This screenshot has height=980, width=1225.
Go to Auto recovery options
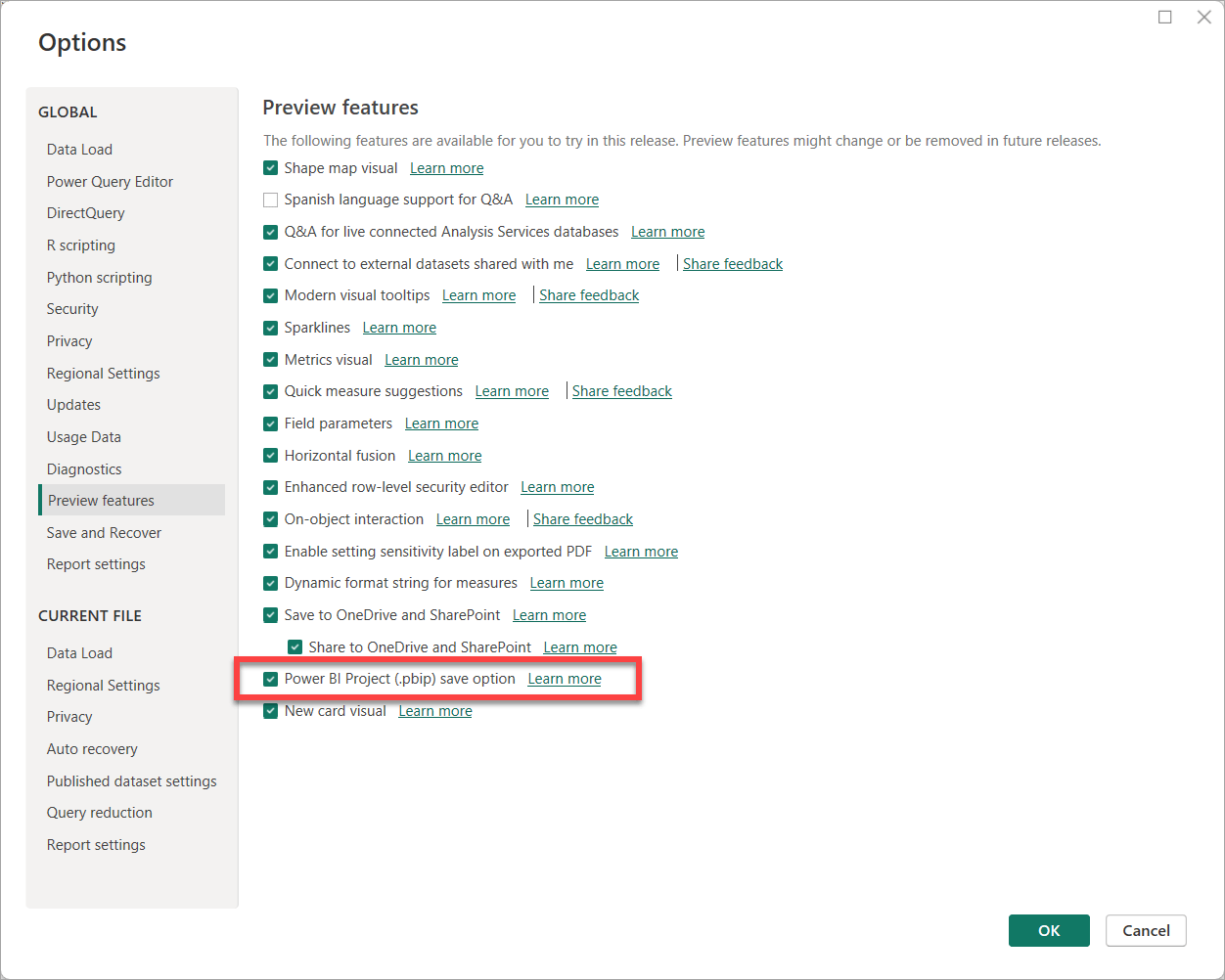coord(92,749)
